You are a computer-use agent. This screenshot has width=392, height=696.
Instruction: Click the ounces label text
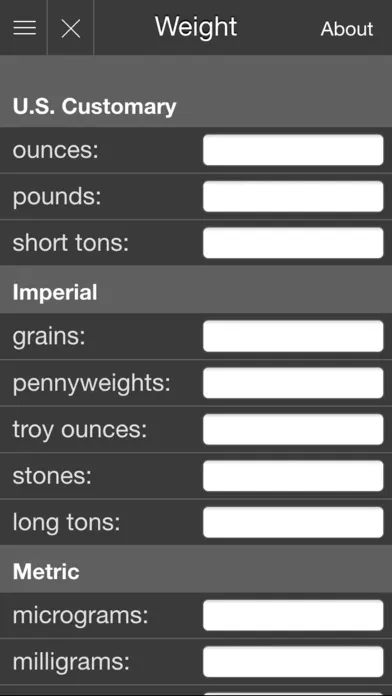[x=55, y=151]
